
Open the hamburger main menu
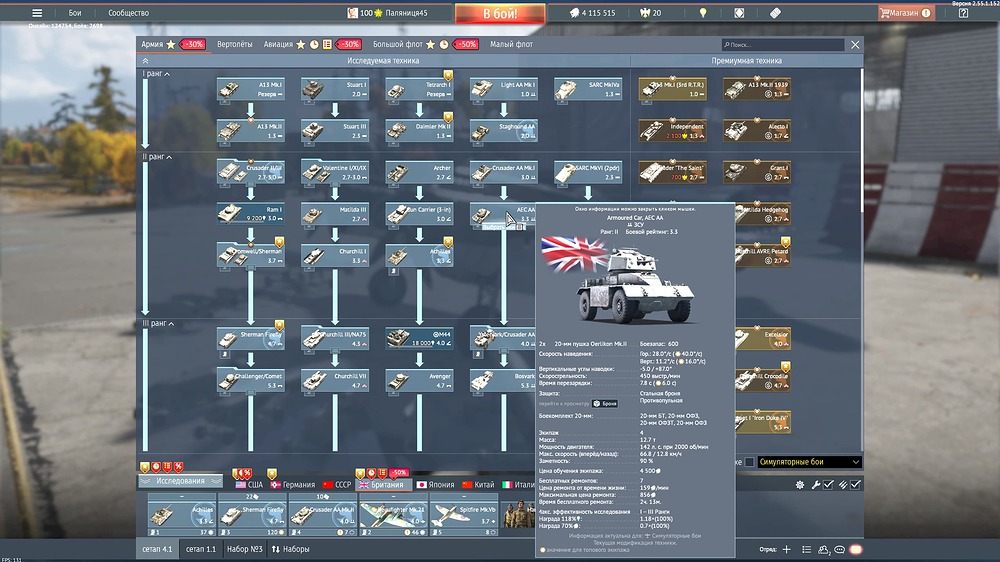point(37,13)
